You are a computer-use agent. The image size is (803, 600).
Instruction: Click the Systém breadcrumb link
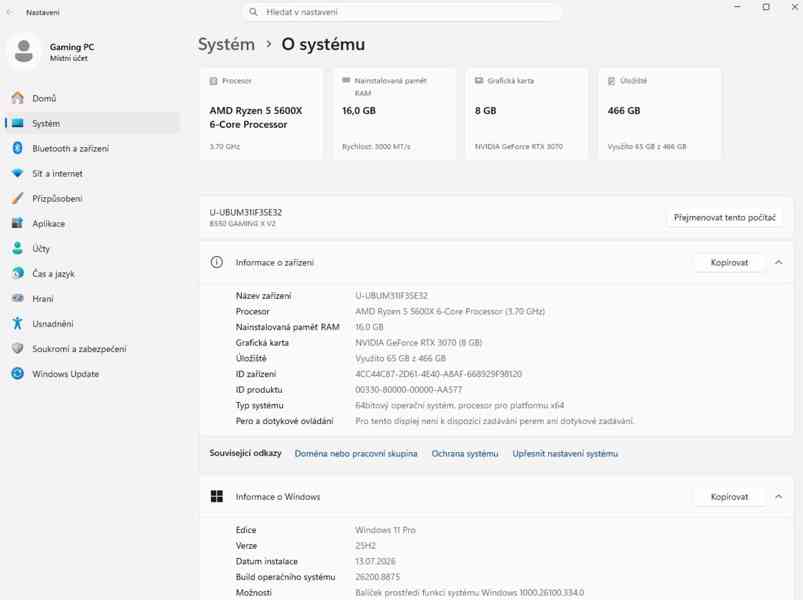(226, 44)
